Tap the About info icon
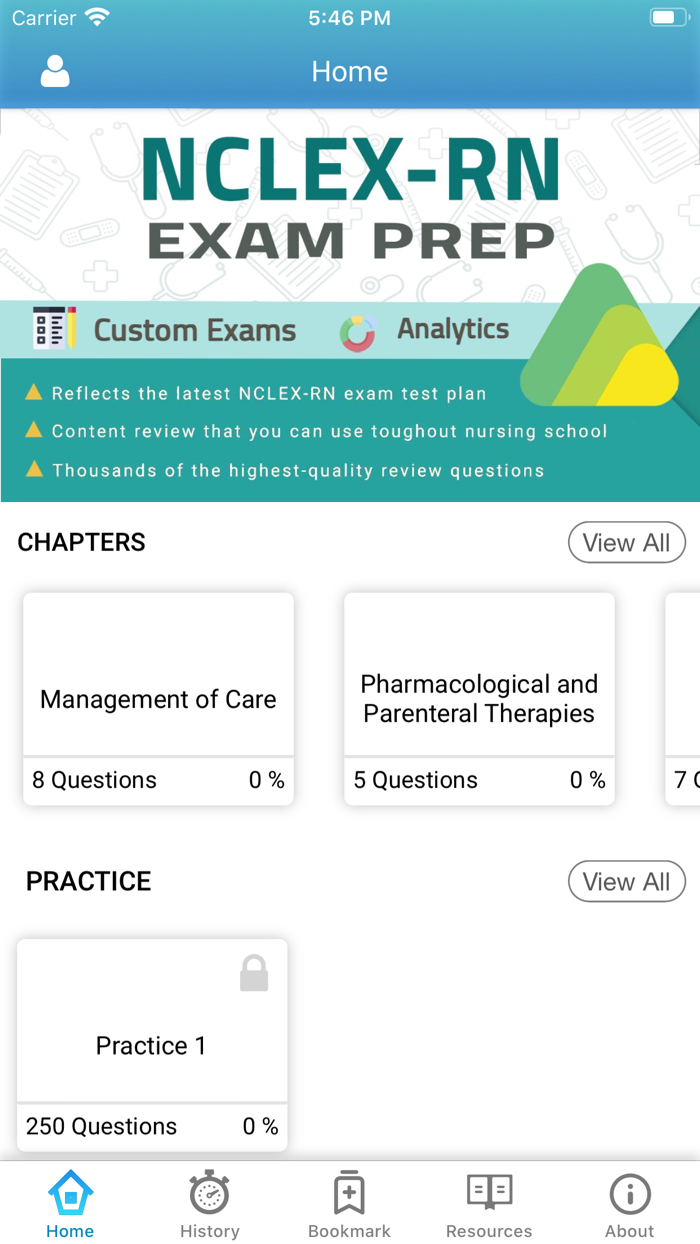This screenshot has width=700, height=1244. 629,1192
